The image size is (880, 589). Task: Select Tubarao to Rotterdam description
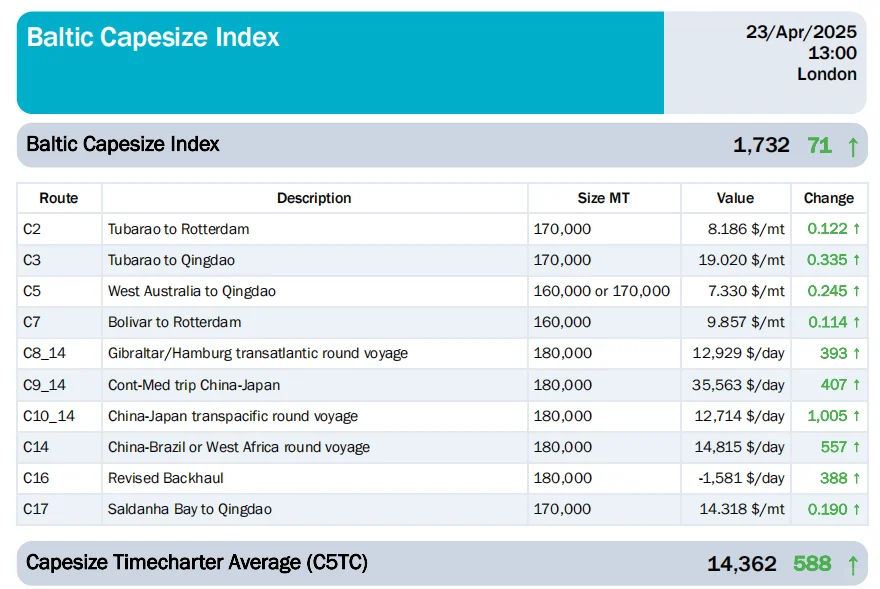click(x=178, y=229)
